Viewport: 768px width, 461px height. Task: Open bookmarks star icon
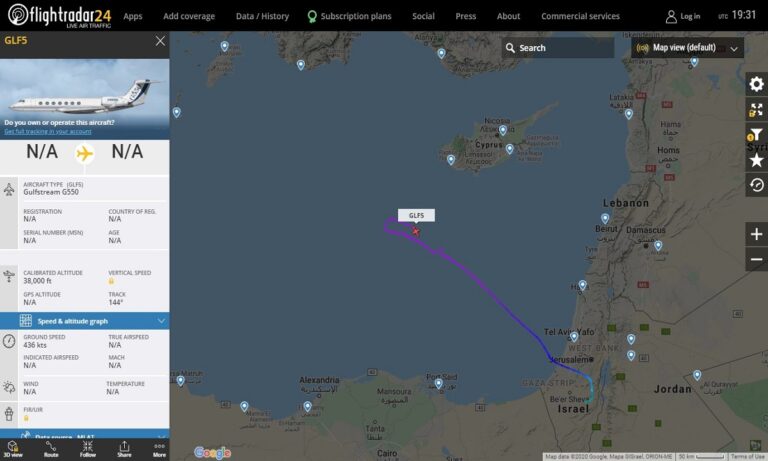tap(756, 160)
